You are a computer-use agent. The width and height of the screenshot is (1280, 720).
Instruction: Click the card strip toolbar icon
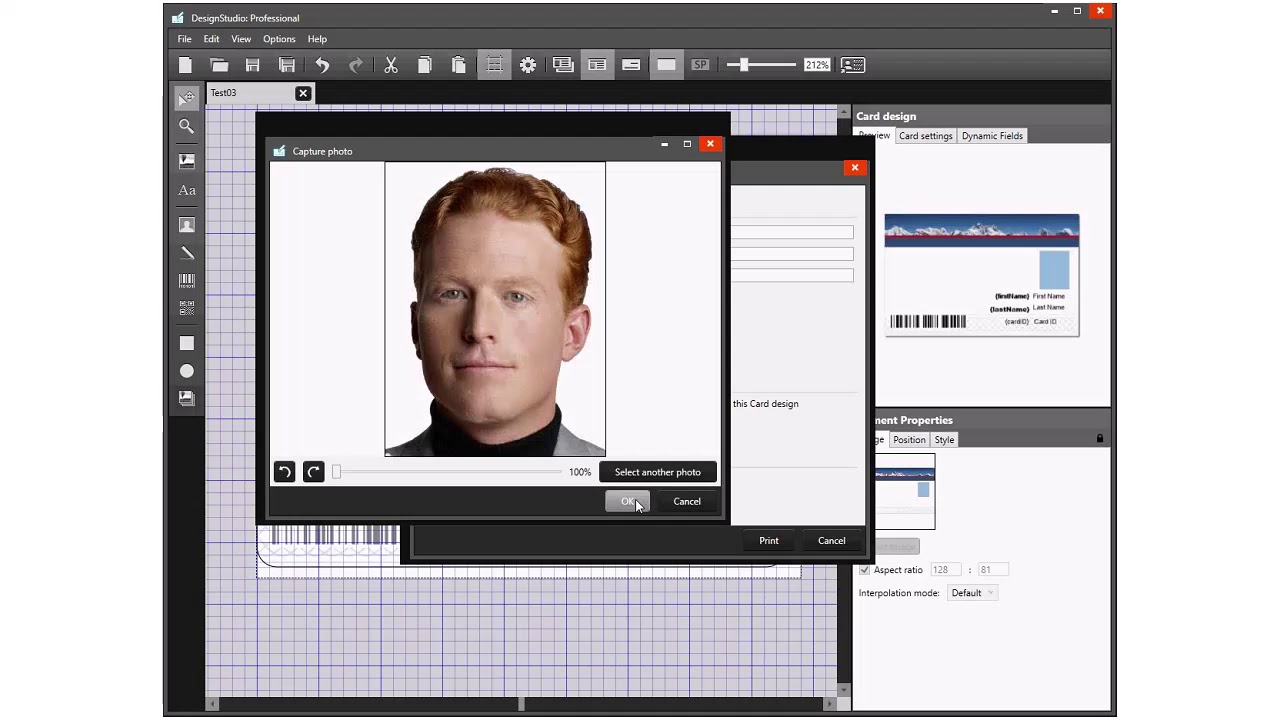pyautogui.click(x=631, y=65)
